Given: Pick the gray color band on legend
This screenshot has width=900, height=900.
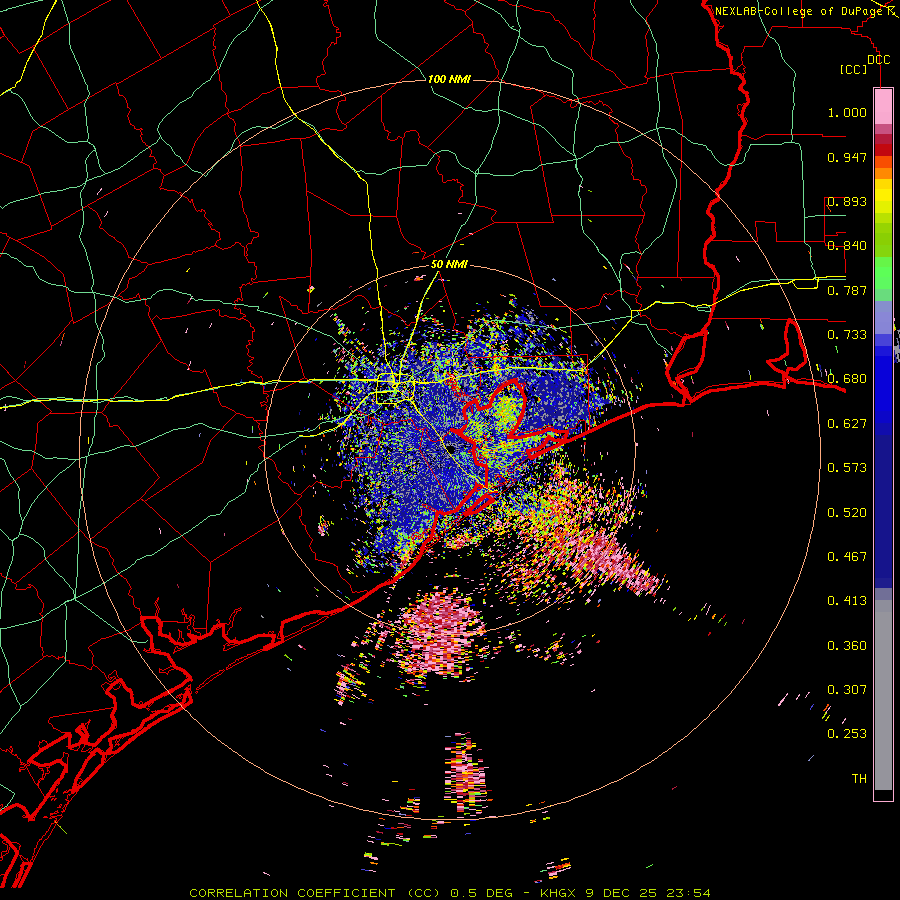Looking at the screenshot, I should [883, 695].
